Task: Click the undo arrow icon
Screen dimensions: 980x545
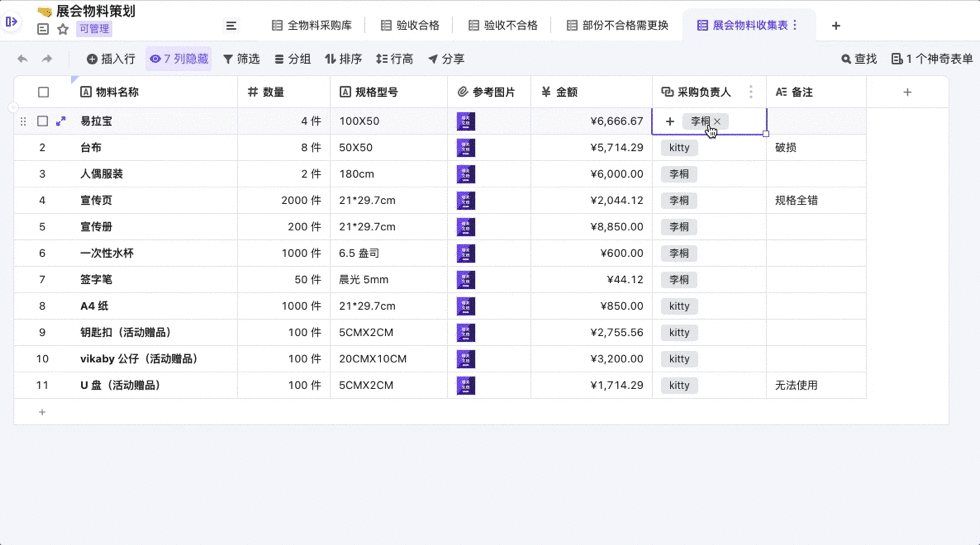Action: [x=23, y=59]
